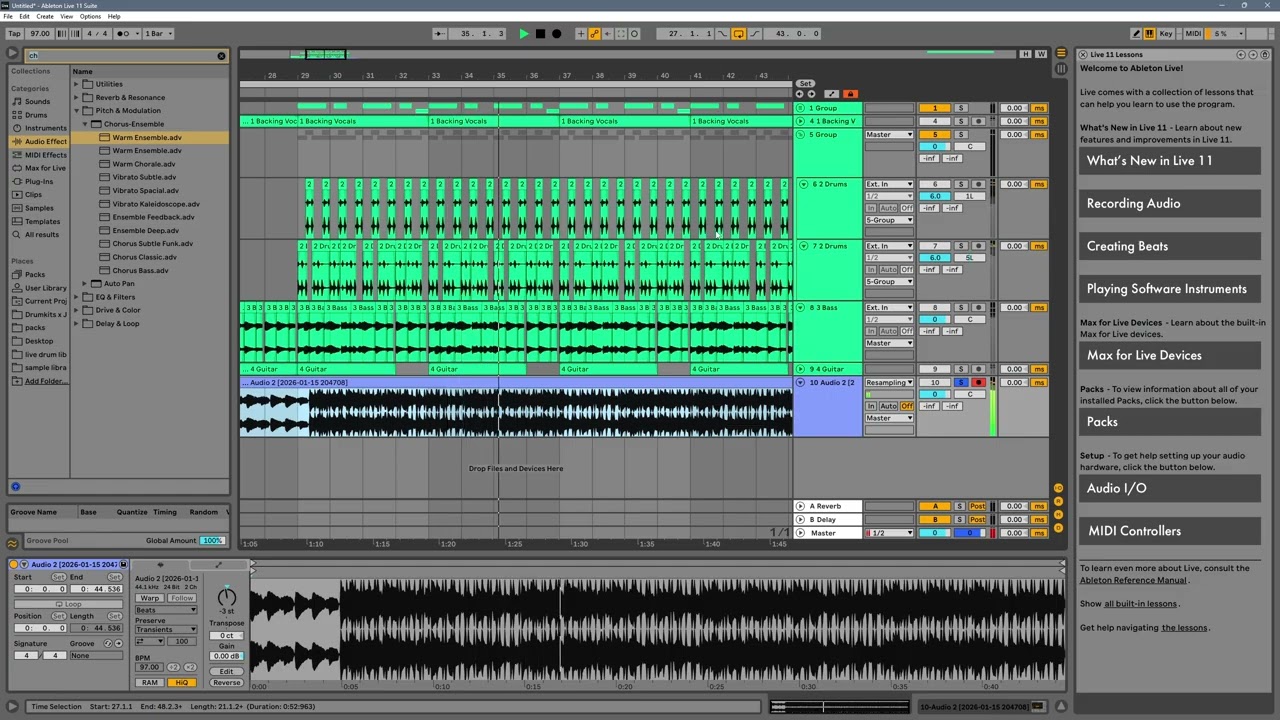Select Drums in the browser categories
Screen dimensions: 1280x720
click(36, 115)
